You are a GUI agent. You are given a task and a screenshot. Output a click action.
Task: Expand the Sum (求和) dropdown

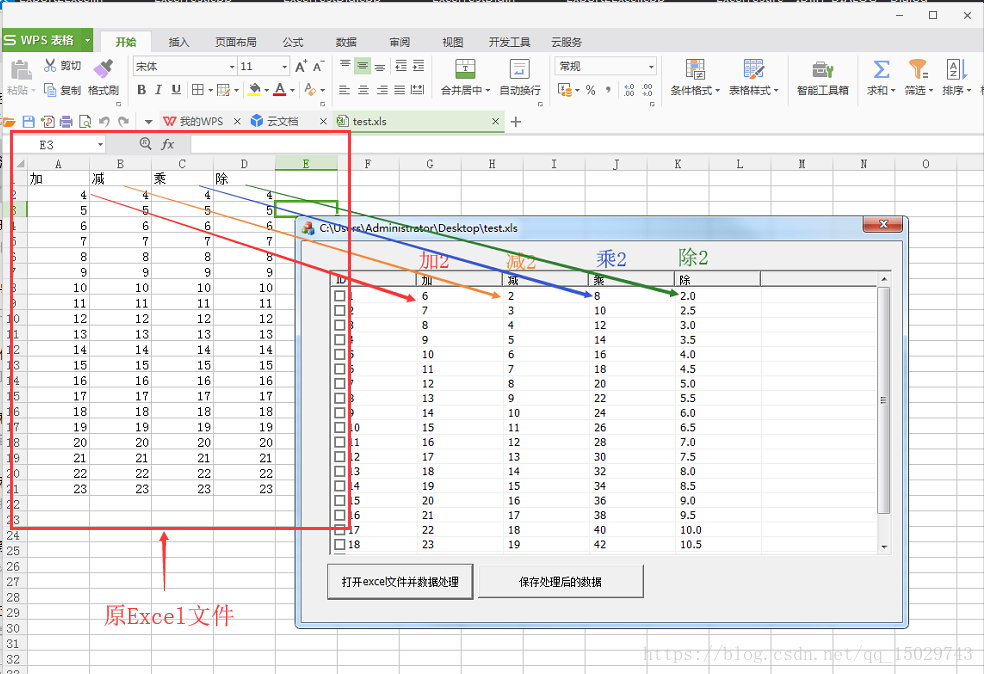pyautogui.click(x=892, y=90)
